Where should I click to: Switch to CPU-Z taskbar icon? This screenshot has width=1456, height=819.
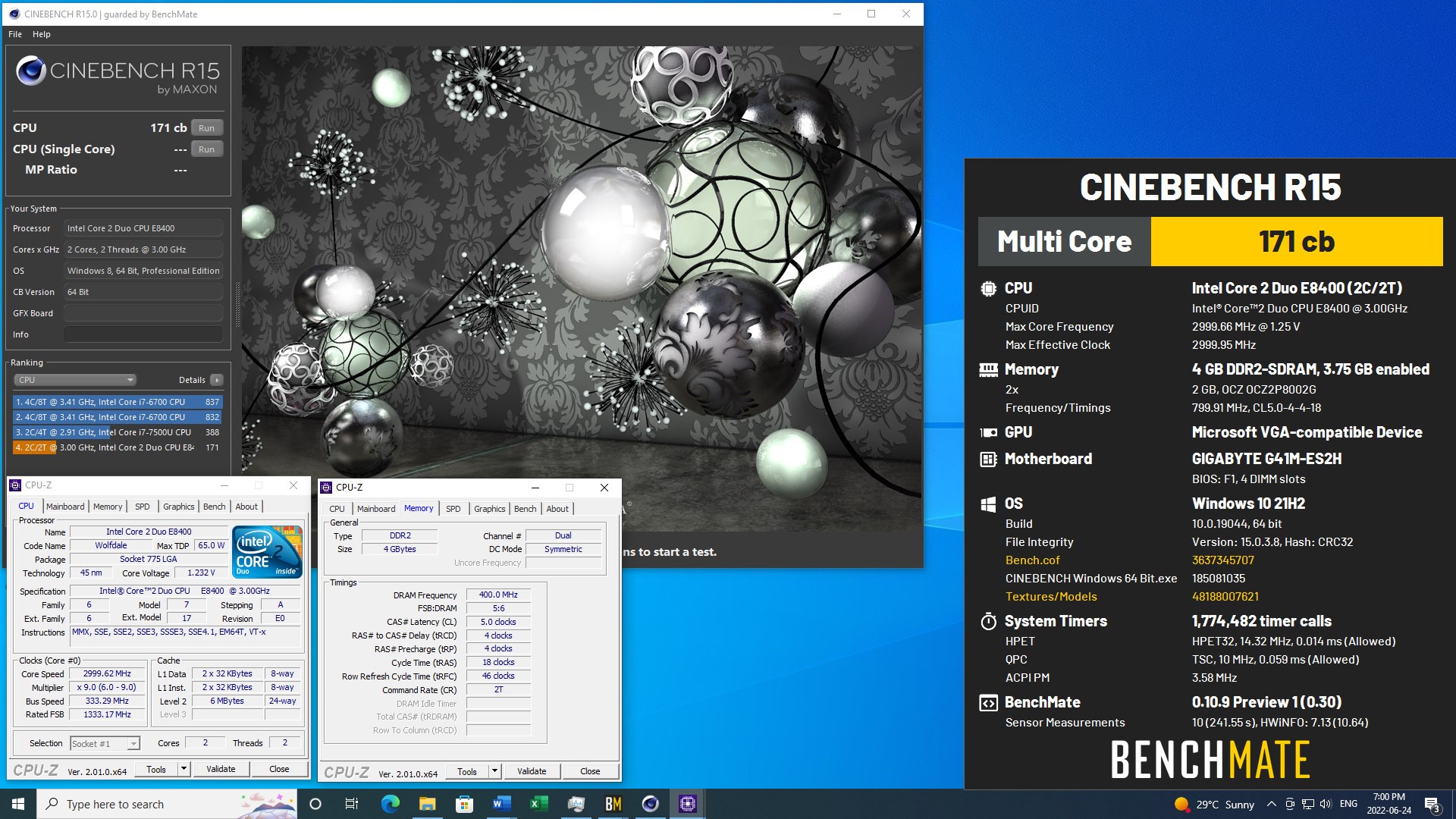[687, 804]
